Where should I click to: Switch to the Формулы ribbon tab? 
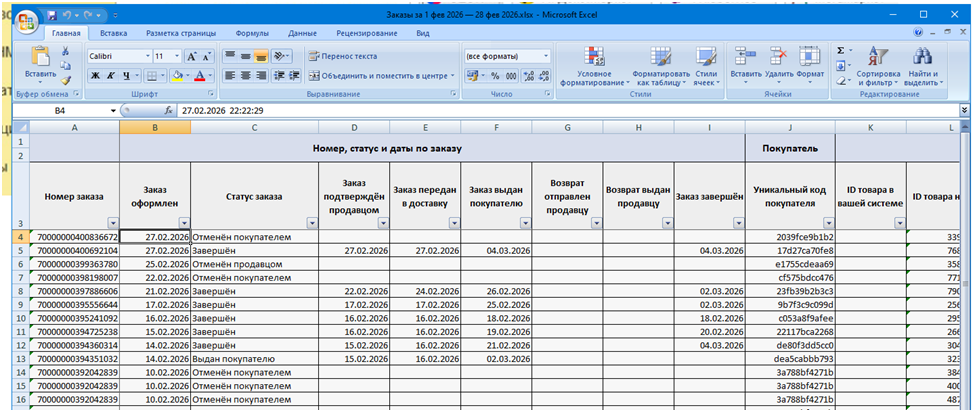tap(251, 33)
